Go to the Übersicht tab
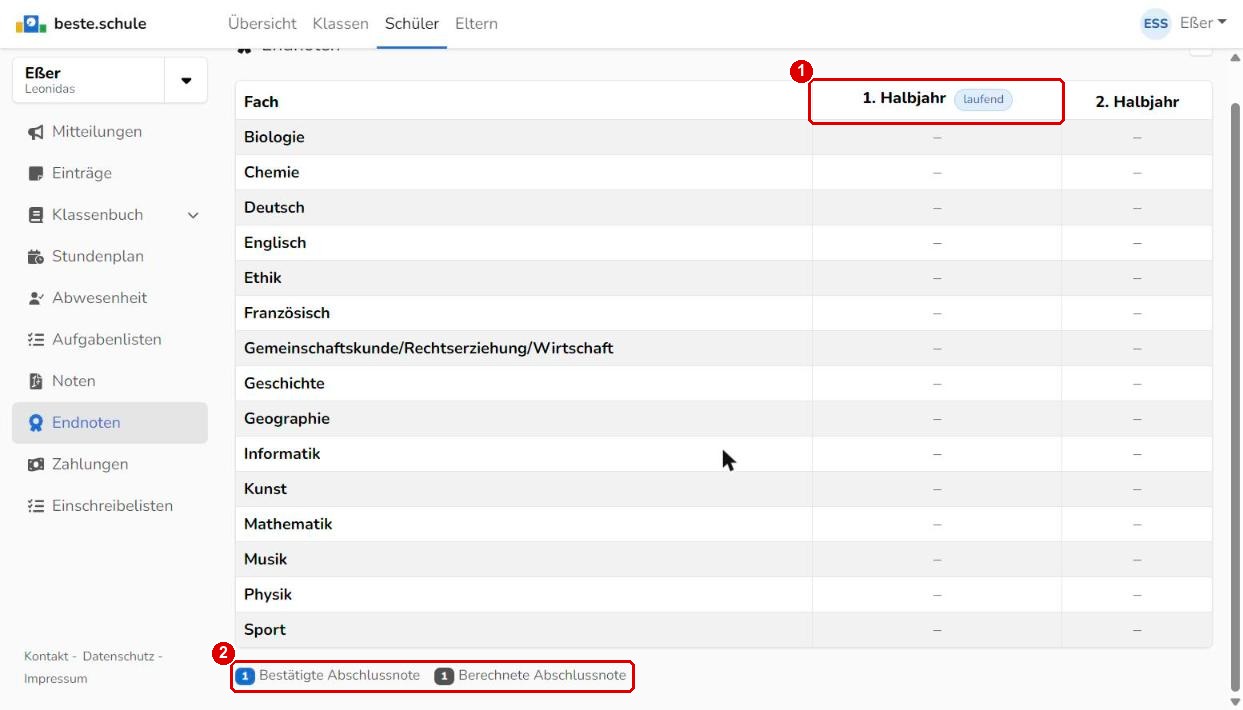 (262, 23)
